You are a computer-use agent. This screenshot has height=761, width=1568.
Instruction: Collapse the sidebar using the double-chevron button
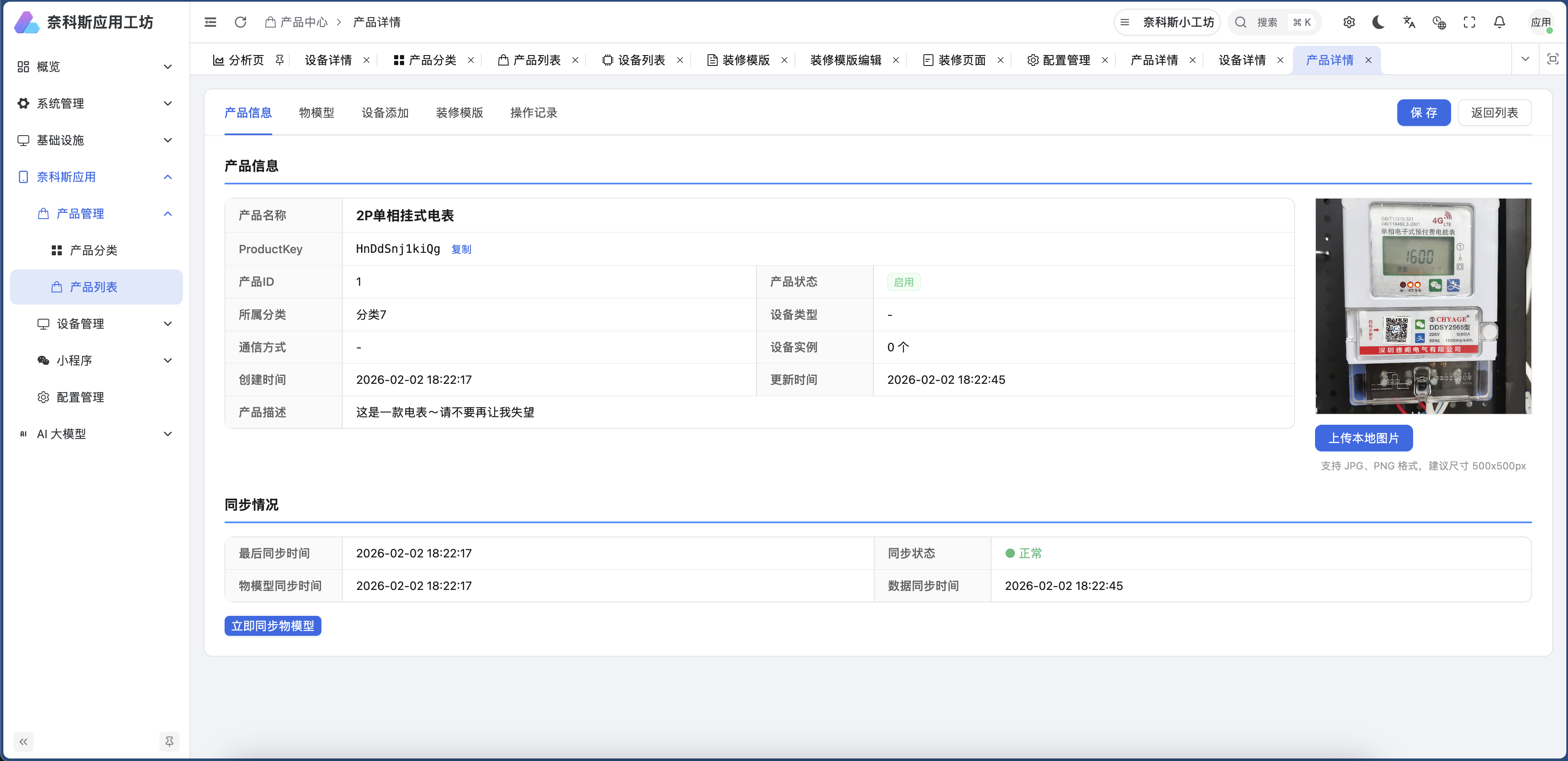pos(23,741)
